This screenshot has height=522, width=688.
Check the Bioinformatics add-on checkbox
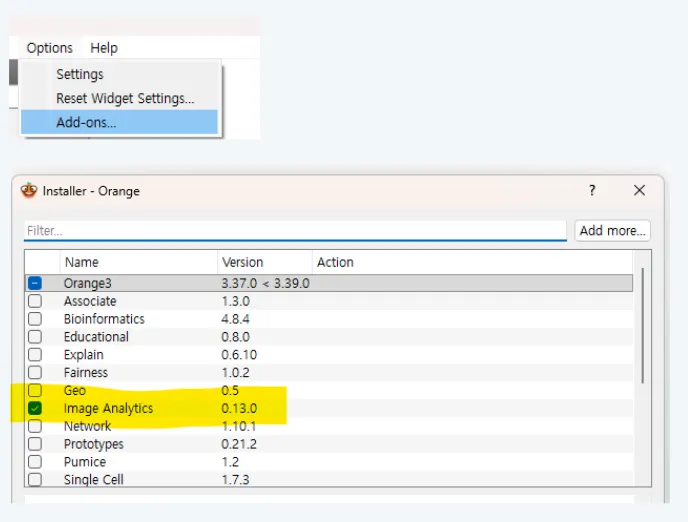pyautogui.click(x=35, y=319)
